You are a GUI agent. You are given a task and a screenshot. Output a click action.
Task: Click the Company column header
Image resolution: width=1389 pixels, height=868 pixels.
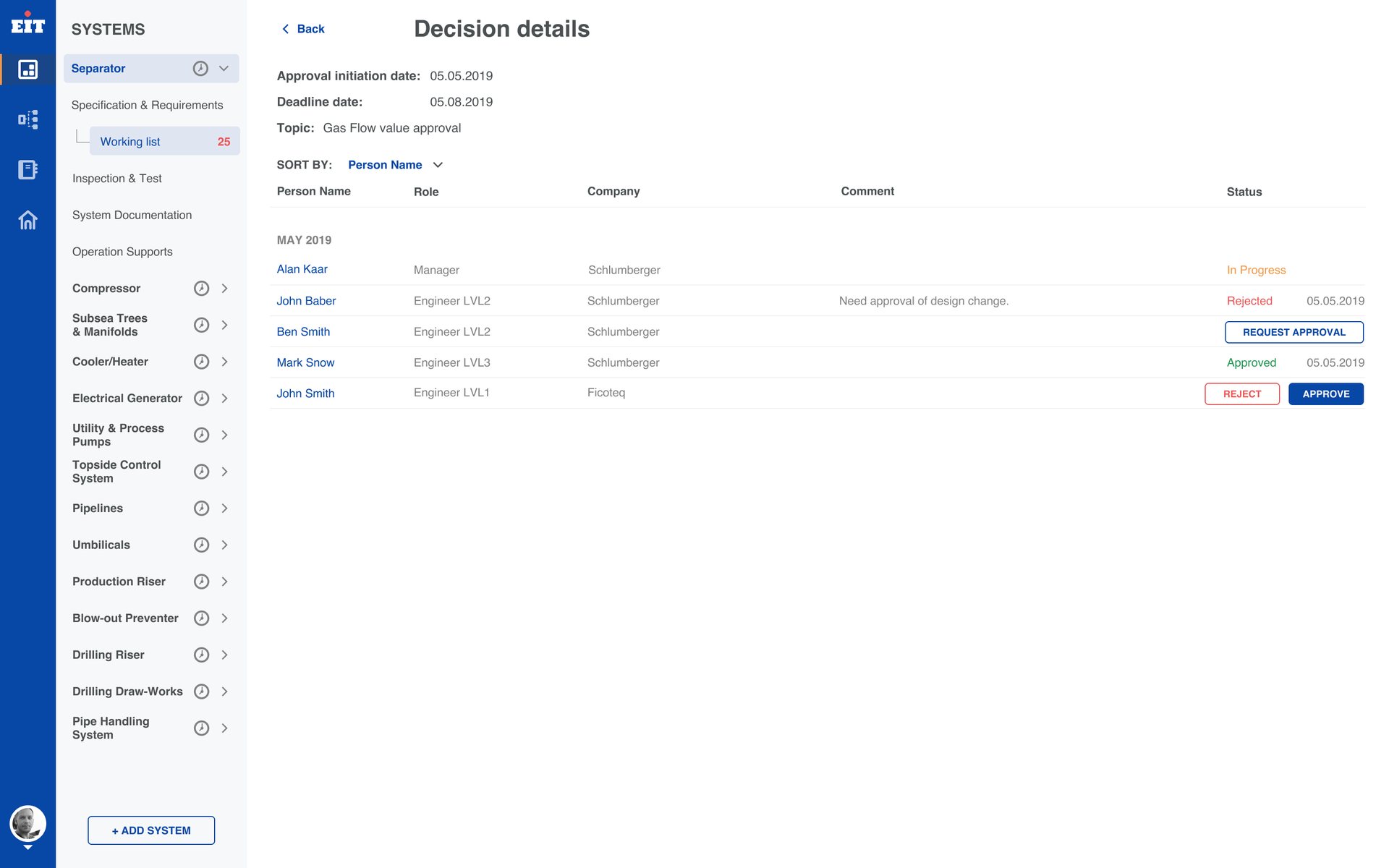pyautogui.click(x=613, y=191)
